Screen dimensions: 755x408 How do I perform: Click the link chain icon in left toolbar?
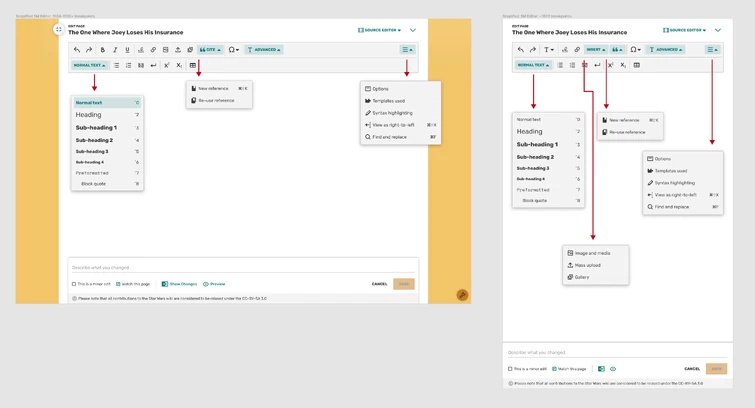click(153, 50)
